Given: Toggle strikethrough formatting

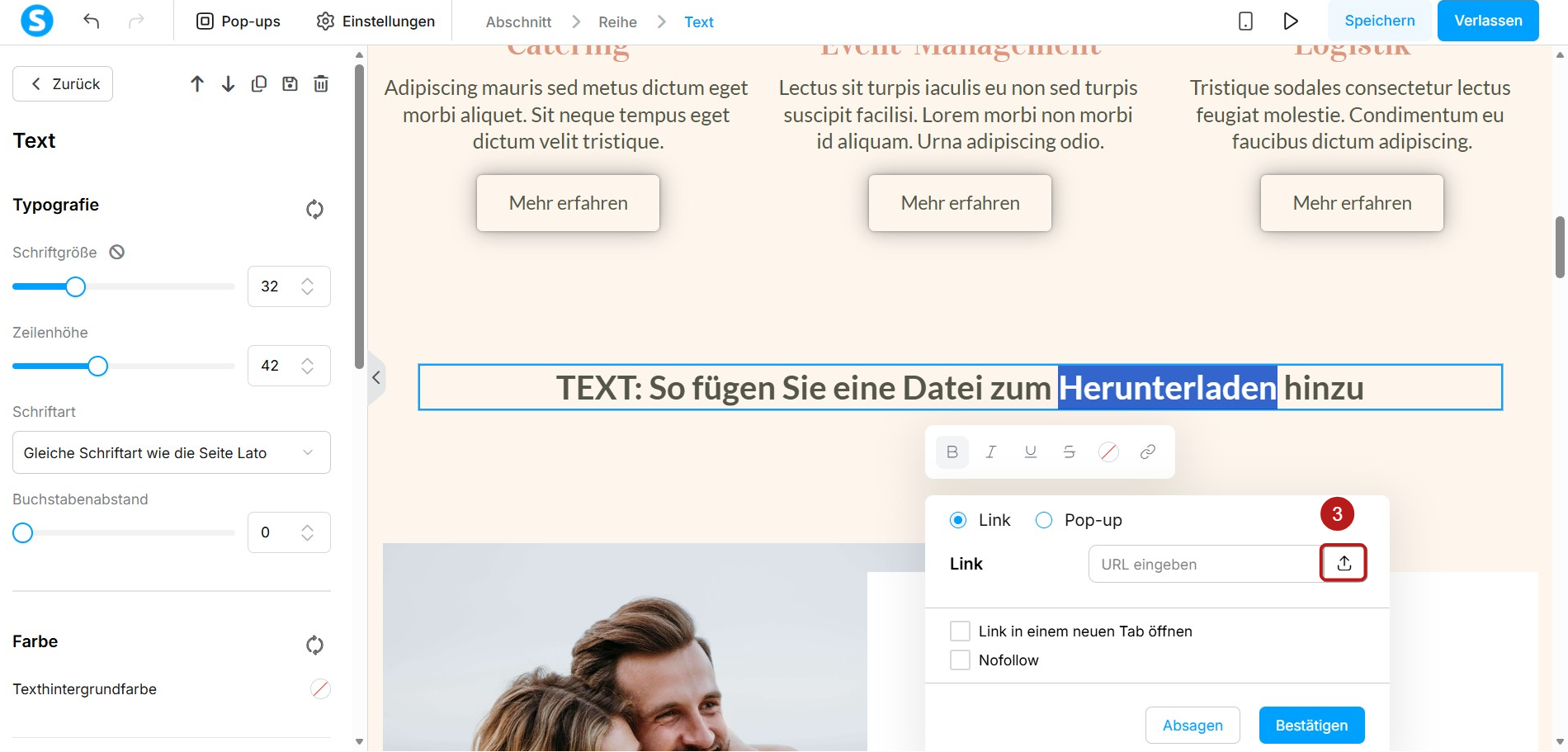Looking at the screenshot, I should click(1070, 452).
